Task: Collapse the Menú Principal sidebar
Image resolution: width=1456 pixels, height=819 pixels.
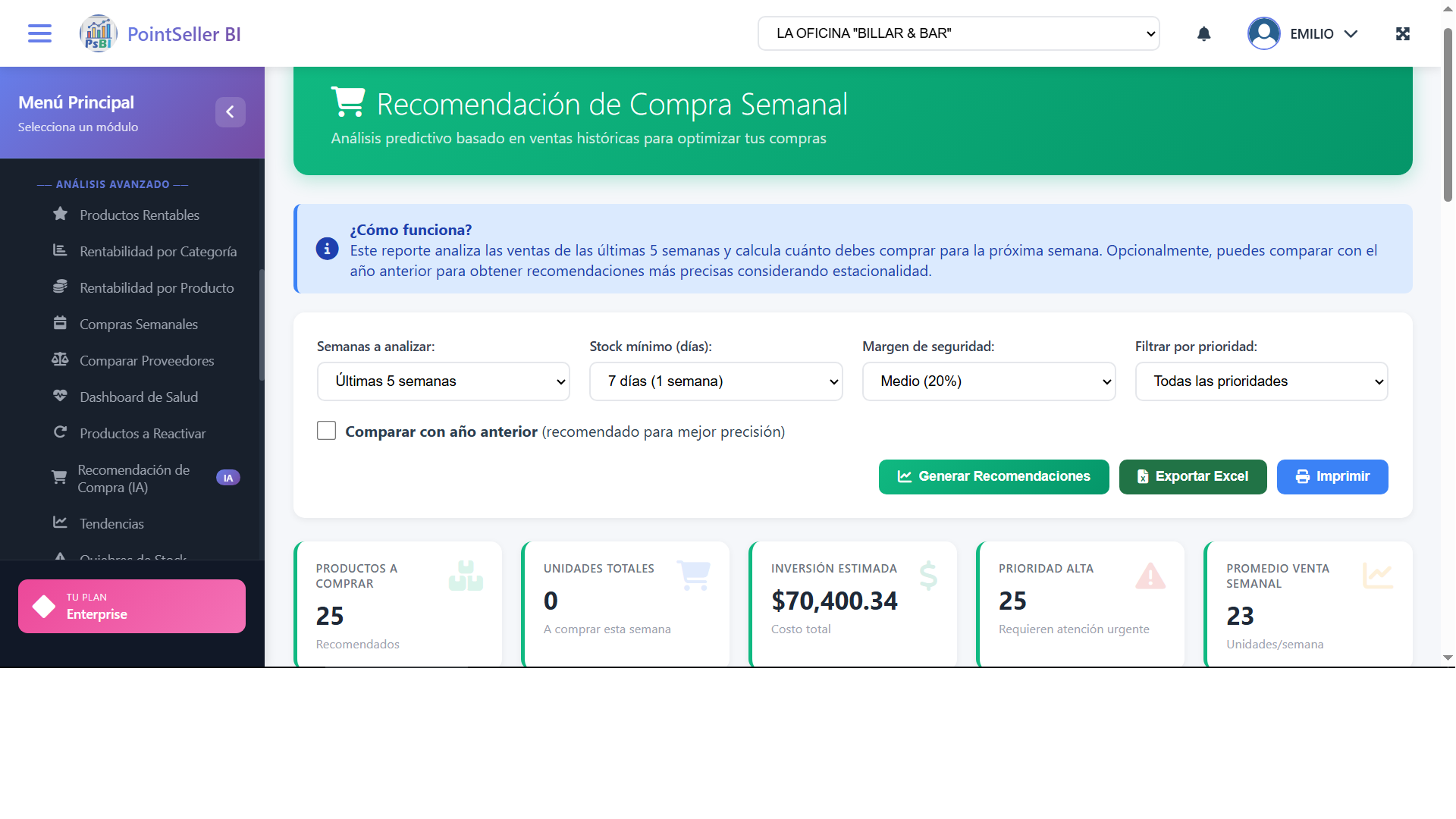Action: (231, 111)
